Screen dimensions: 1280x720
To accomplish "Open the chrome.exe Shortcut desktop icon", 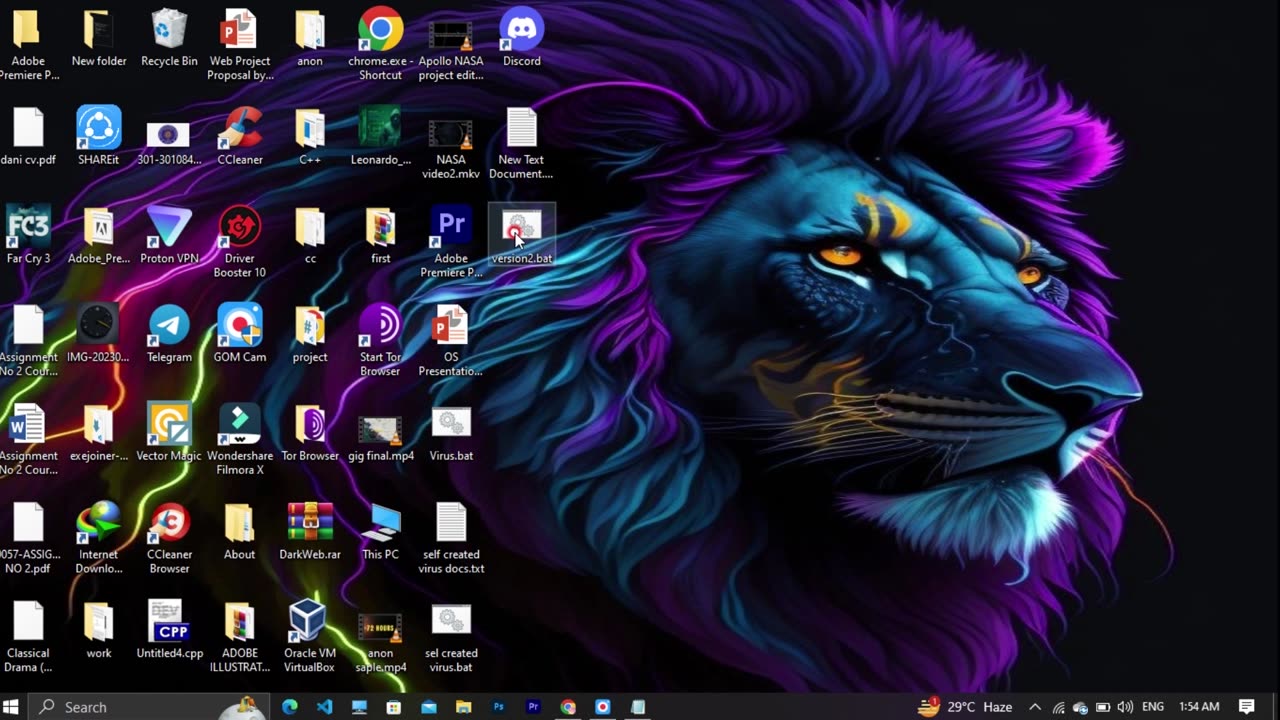I will pos(380,45).
